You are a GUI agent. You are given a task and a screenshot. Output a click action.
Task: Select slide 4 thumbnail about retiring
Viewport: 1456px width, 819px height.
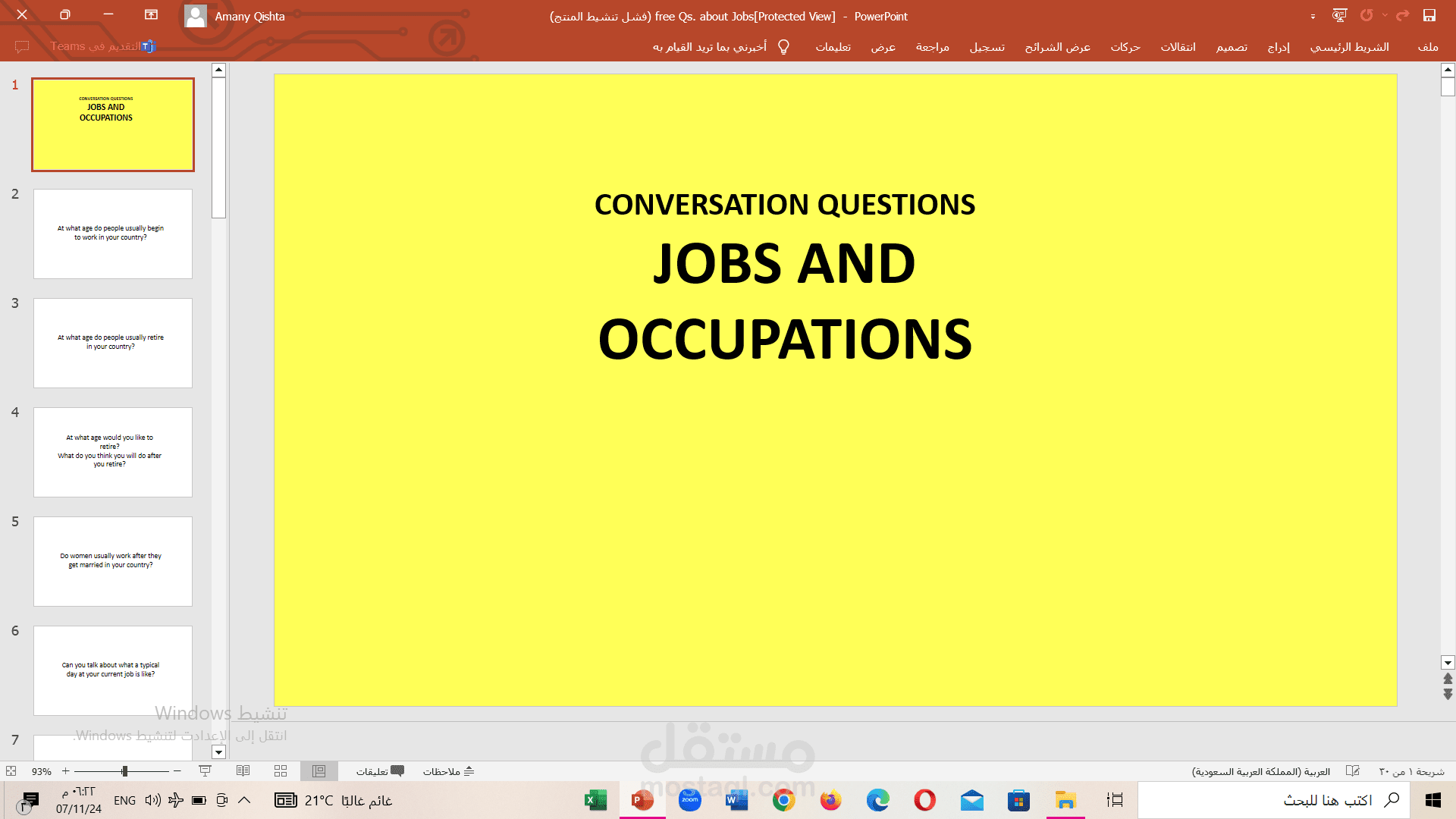coord(113,452)
